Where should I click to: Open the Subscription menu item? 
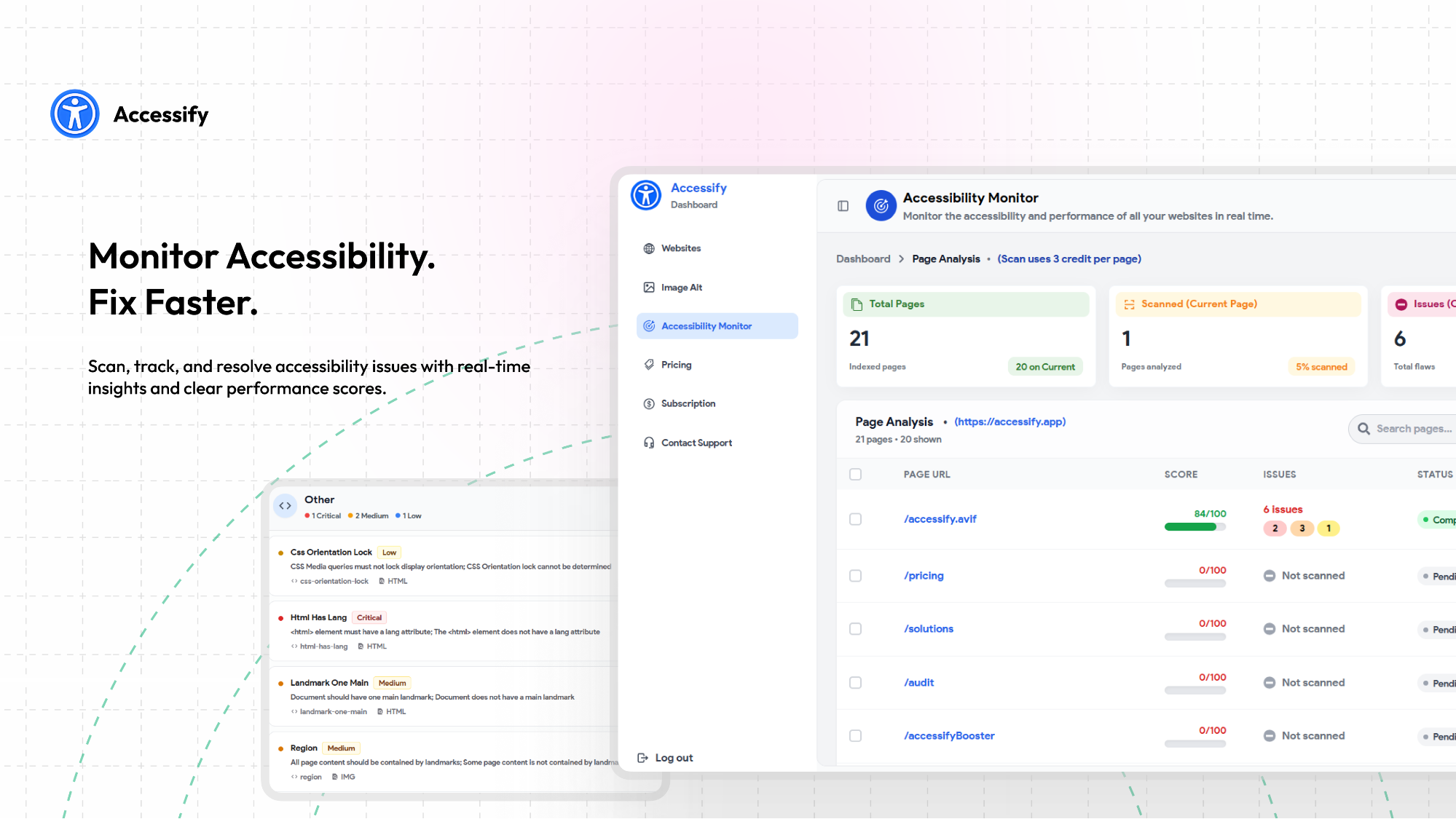(717, 403)
